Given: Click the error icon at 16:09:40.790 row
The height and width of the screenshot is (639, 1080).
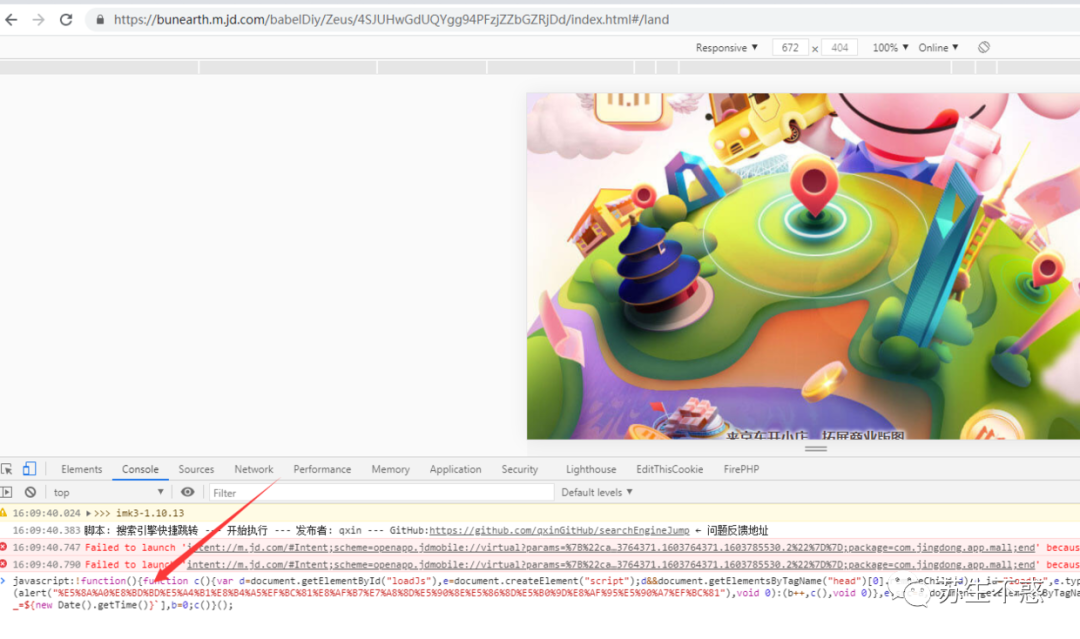Looking at the screenshot, I should [x=3, y=564].
